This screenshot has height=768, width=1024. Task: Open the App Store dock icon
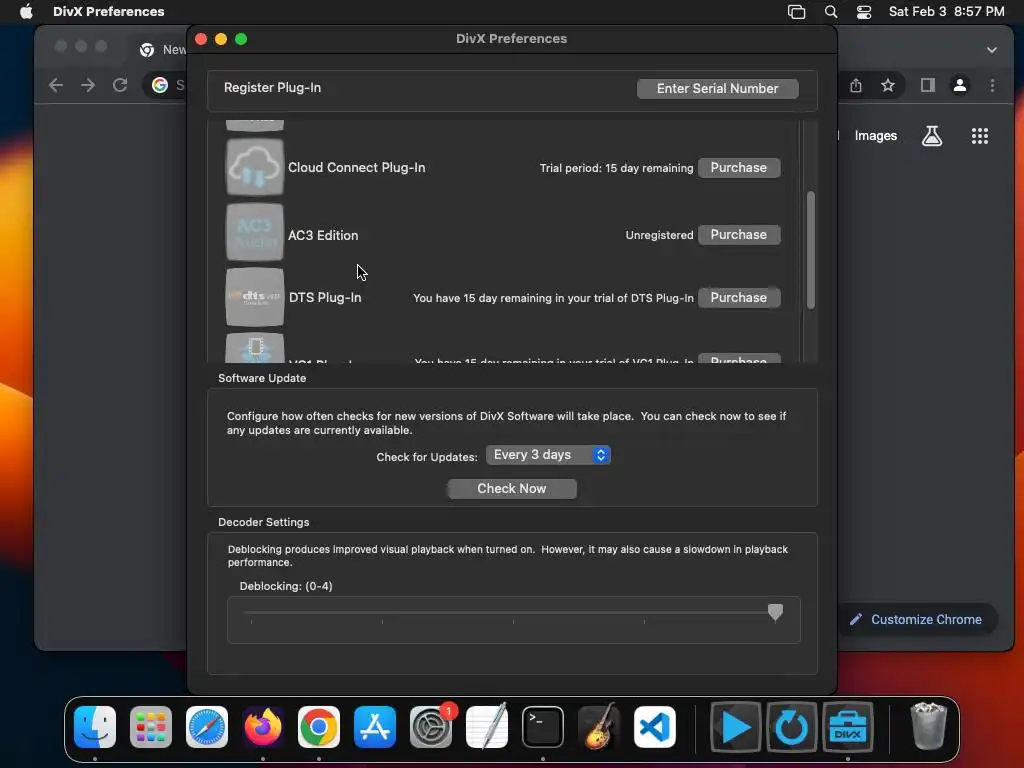coord(375,727)
